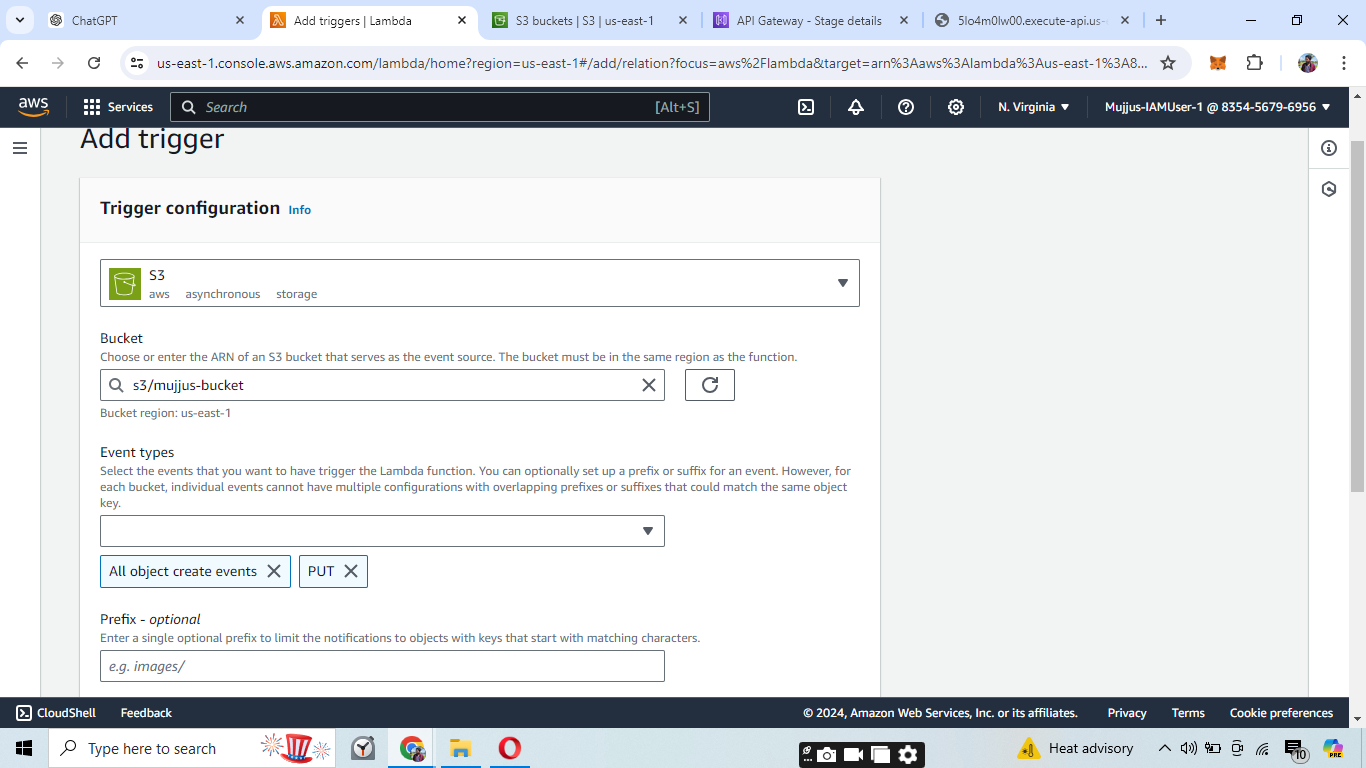Open the Services grid menu
The width and height of the screenshot is (1366, 768).
coord(118,107)
